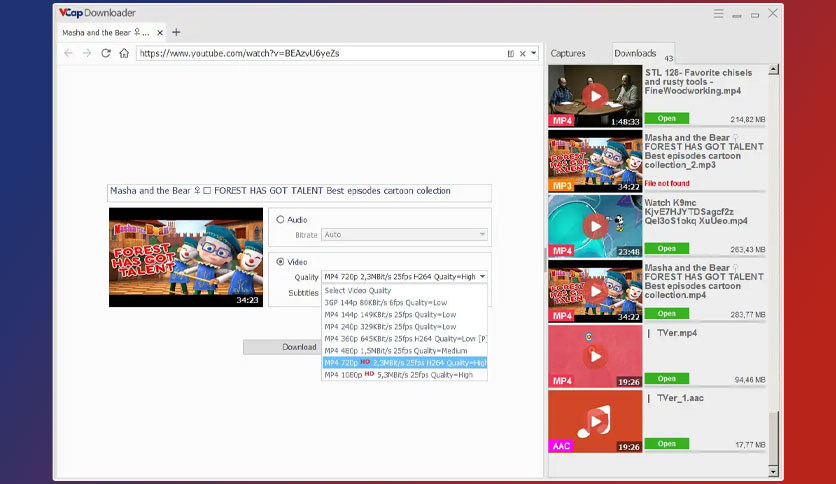Screen dimensions: 836x484
Task: Choose MP4 360p 645KBit/s H264 option
Action: pos(404,339)
